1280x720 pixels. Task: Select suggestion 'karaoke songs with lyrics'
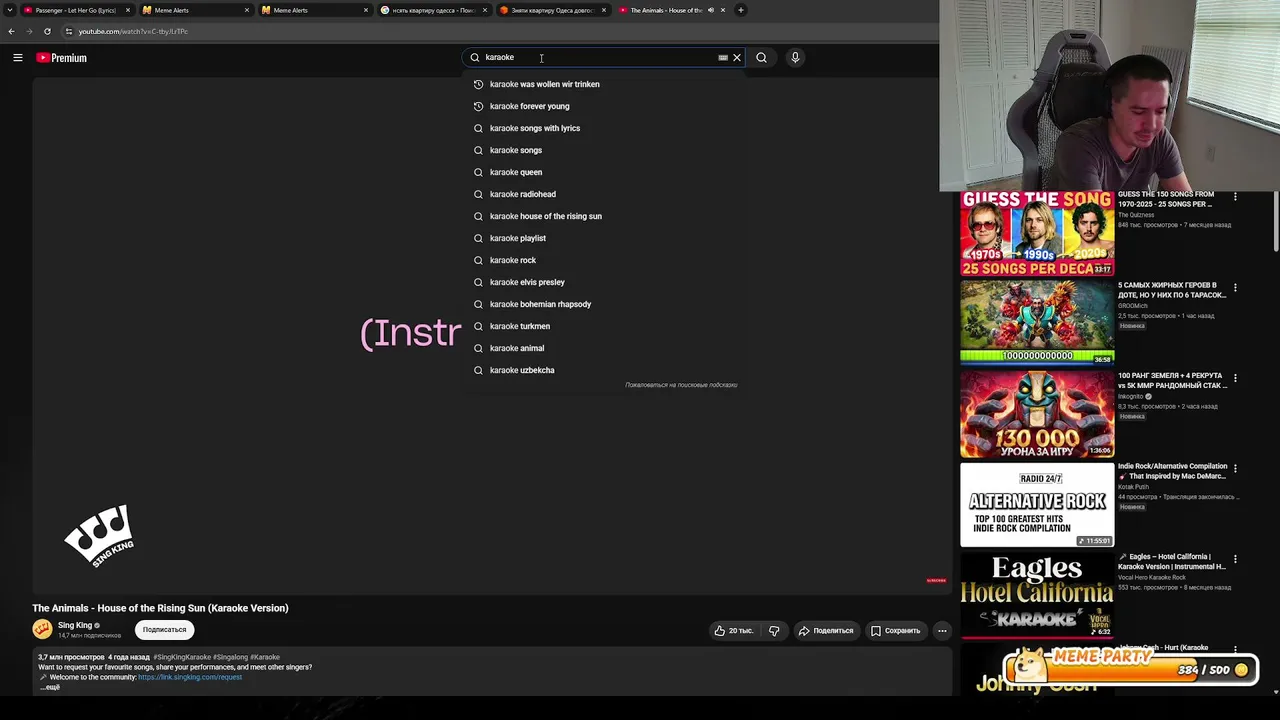point(604,128)
